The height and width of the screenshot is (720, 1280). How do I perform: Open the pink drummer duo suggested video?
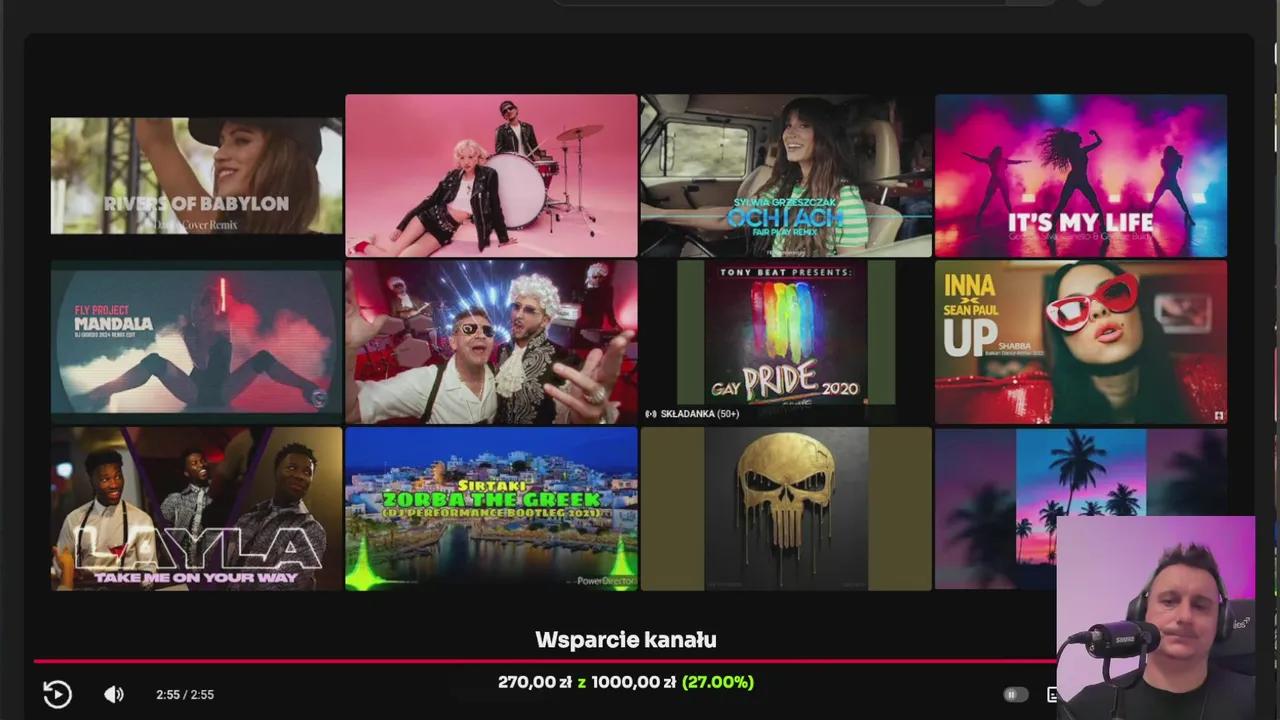[x=491, y=176]
